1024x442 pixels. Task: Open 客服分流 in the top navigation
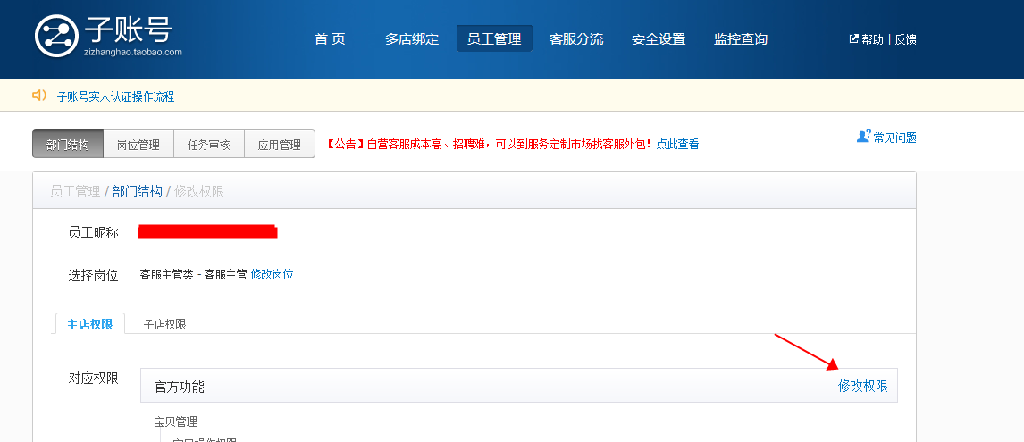pyautogui.click(x=577, y=39)
